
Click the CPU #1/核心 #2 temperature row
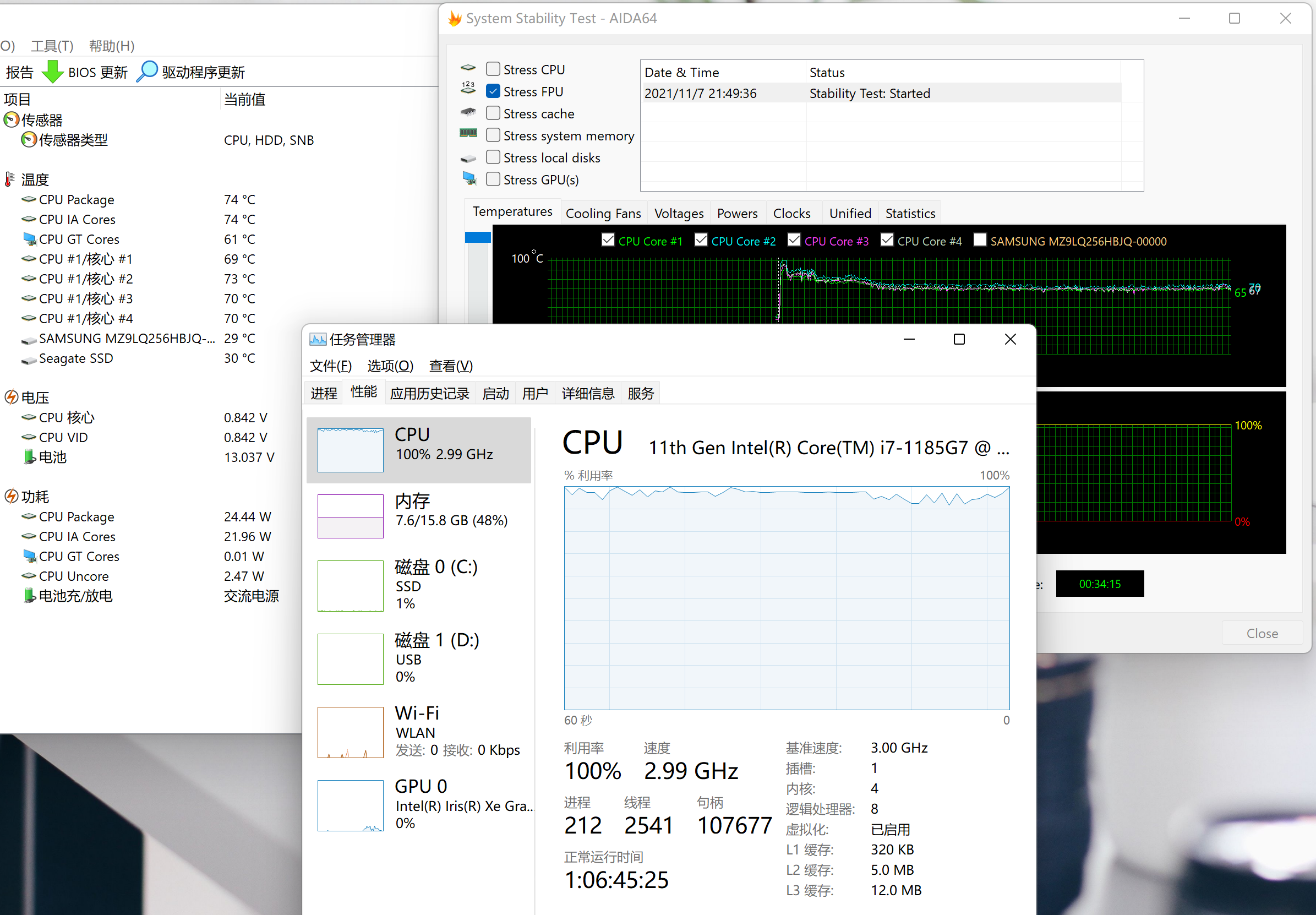(138, 279)
